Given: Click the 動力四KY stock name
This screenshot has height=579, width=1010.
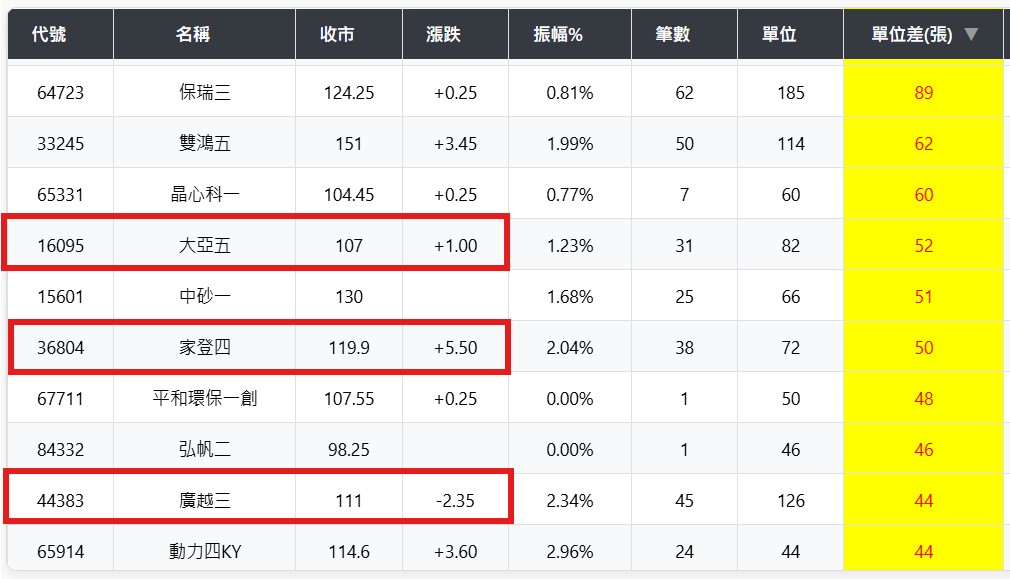Looking at the screenshot, I should pos(204,552).
